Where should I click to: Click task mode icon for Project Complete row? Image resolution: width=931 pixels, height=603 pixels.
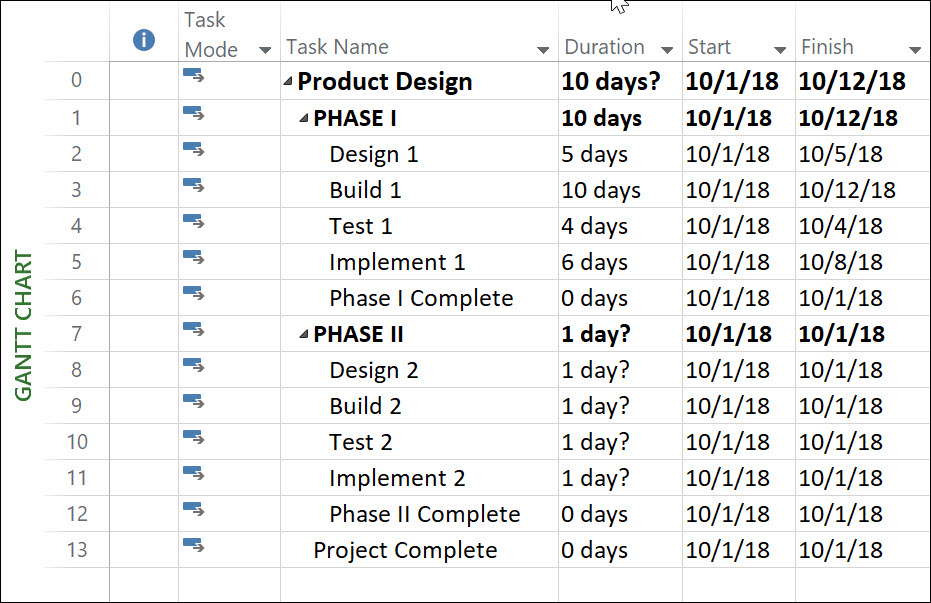point(194,545)
